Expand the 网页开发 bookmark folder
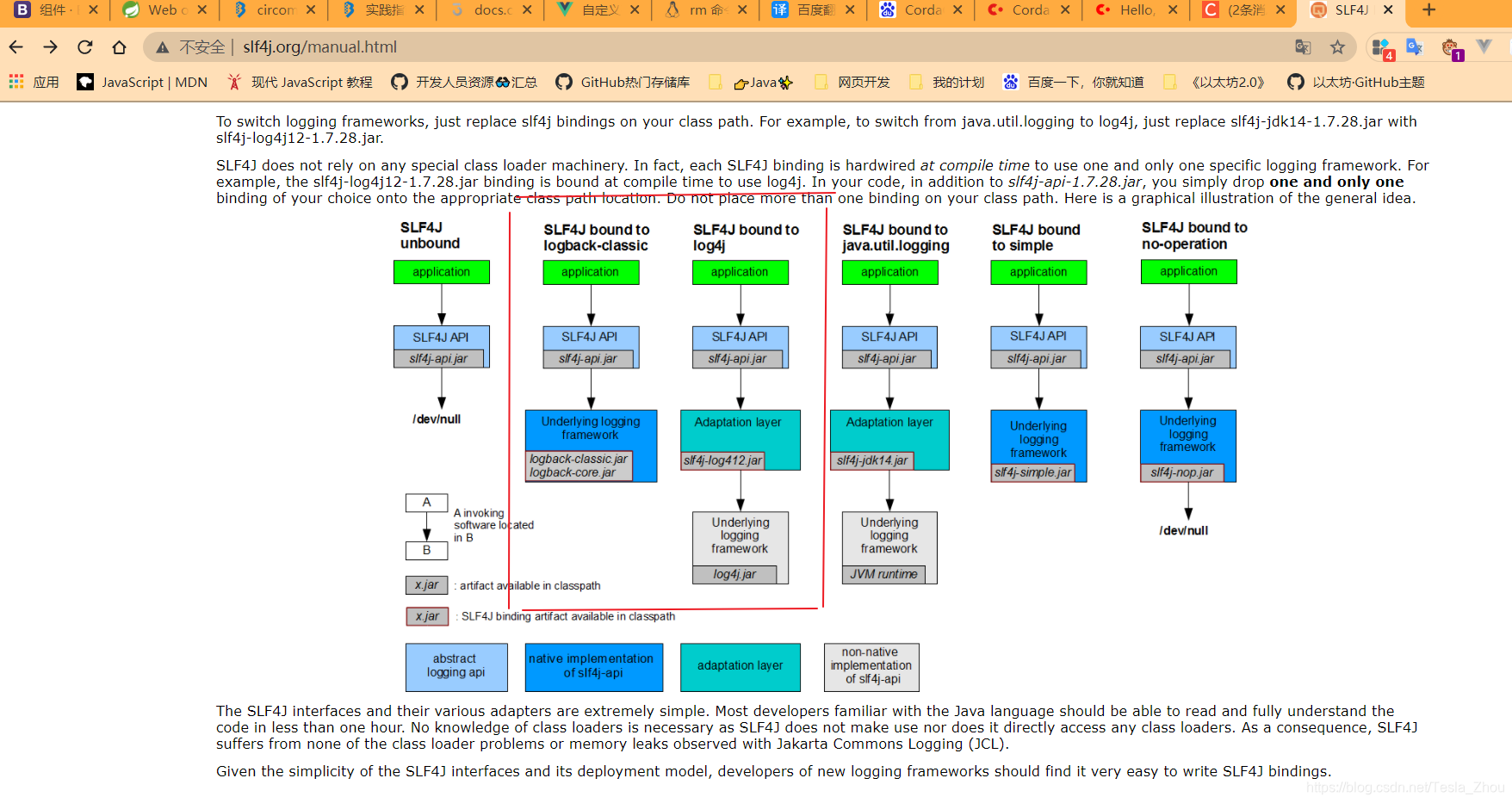 pos(852,82)
